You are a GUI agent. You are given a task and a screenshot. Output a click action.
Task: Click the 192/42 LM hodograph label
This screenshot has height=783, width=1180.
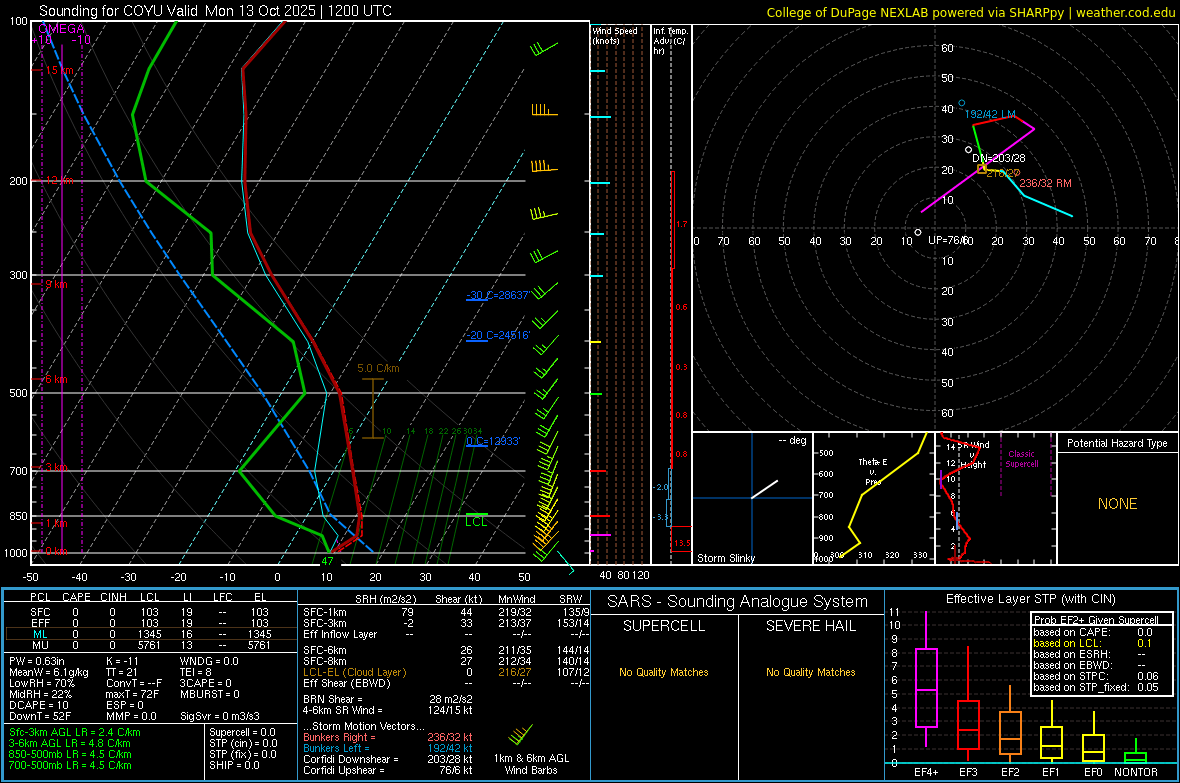[990, 114]
